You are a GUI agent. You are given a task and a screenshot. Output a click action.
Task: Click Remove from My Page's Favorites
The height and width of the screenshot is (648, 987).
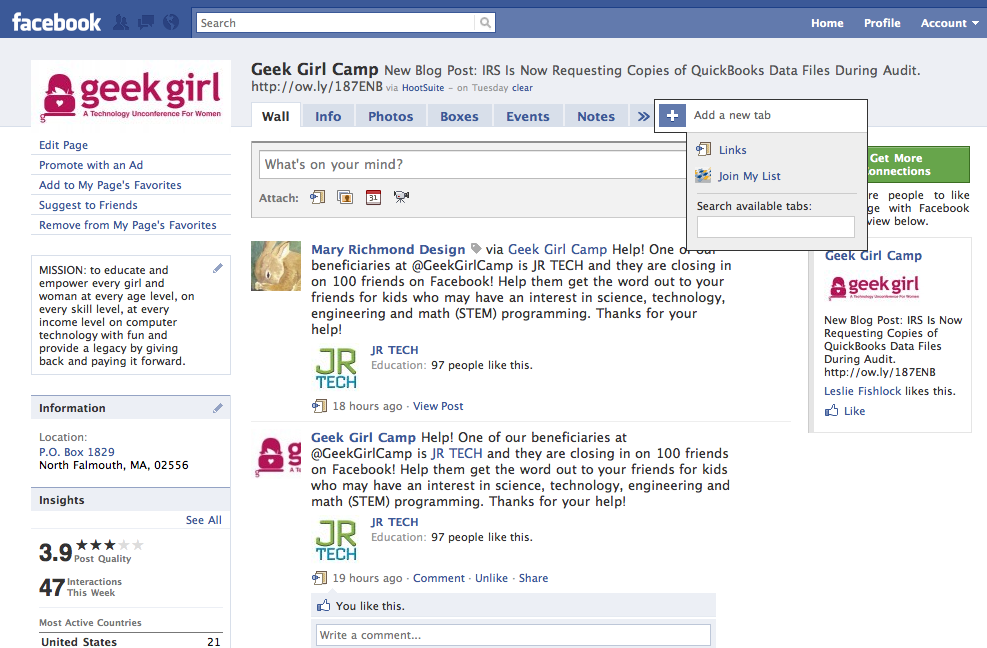(x=128, y=225)
